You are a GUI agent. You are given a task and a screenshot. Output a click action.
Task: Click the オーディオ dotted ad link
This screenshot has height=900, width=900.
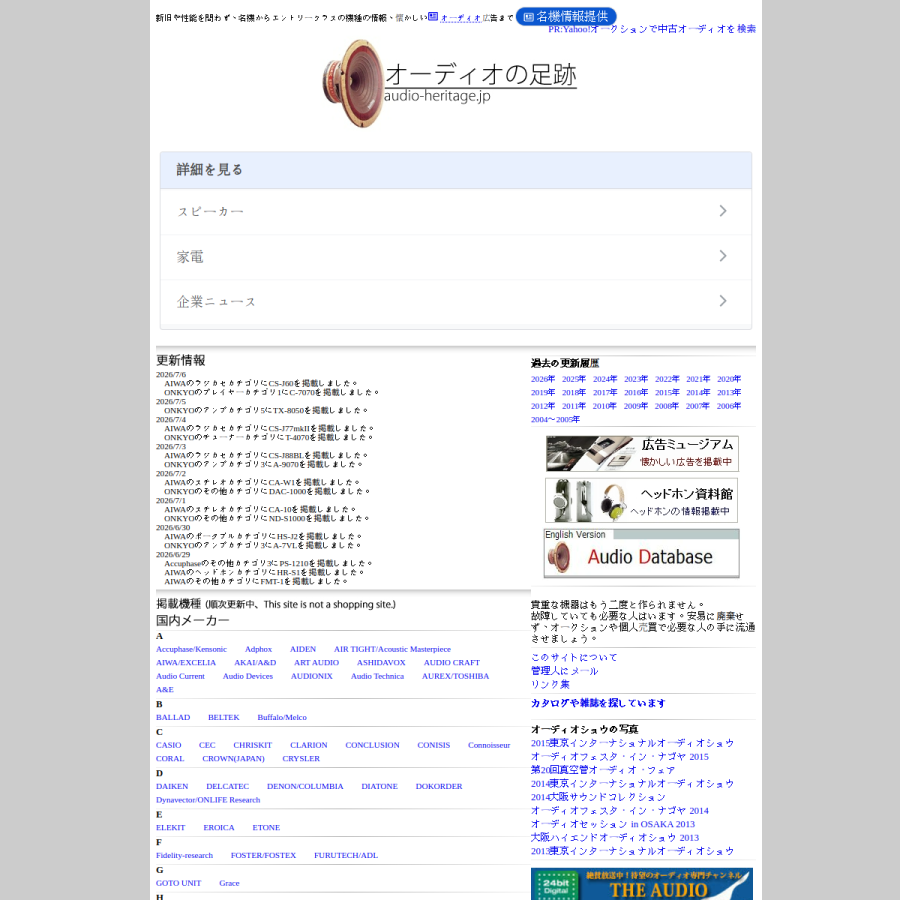point(461,18)
